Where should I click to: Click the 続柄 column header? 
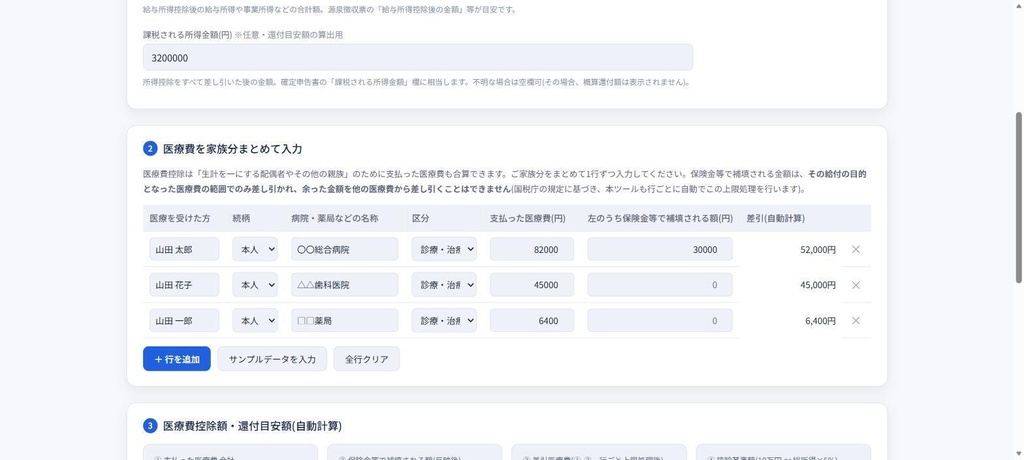[241, 218]
